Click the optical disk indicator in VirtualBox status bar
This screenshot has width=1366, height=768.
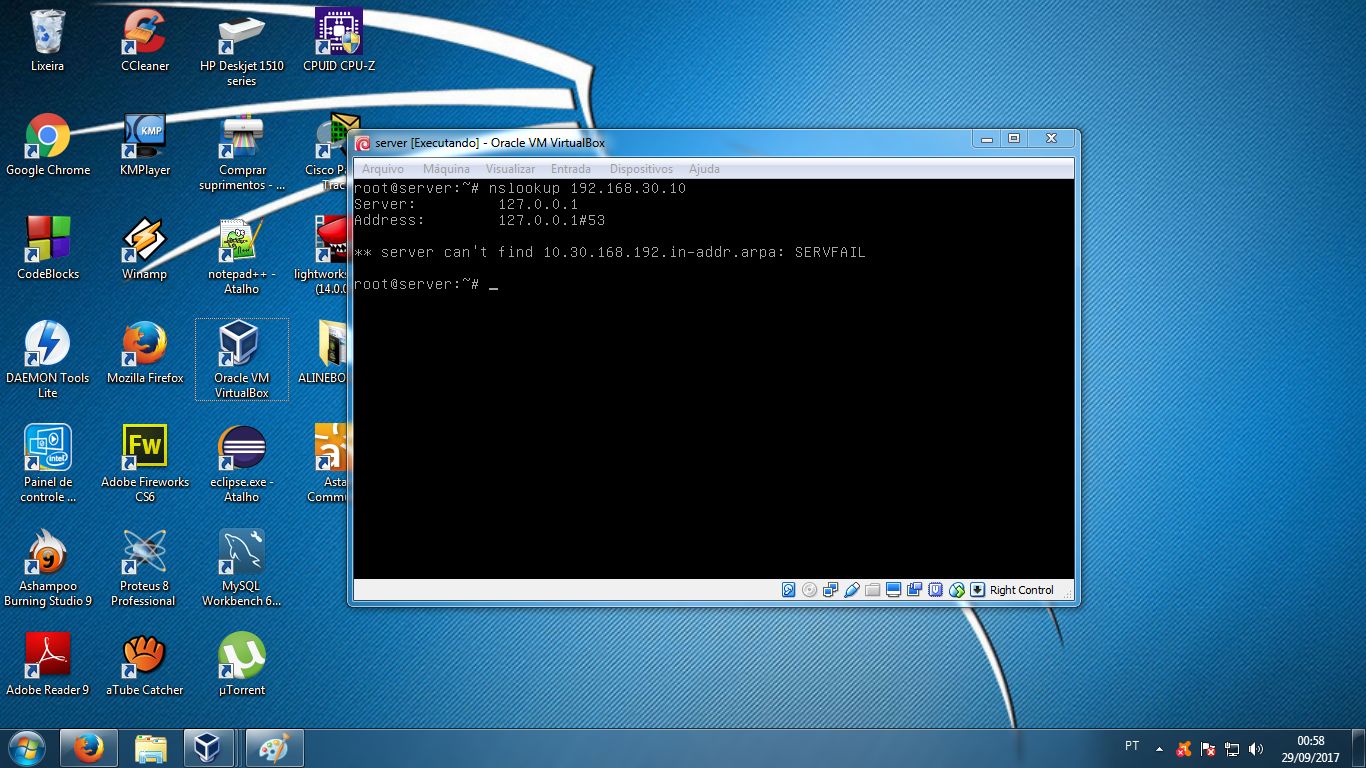pos(810,590)
